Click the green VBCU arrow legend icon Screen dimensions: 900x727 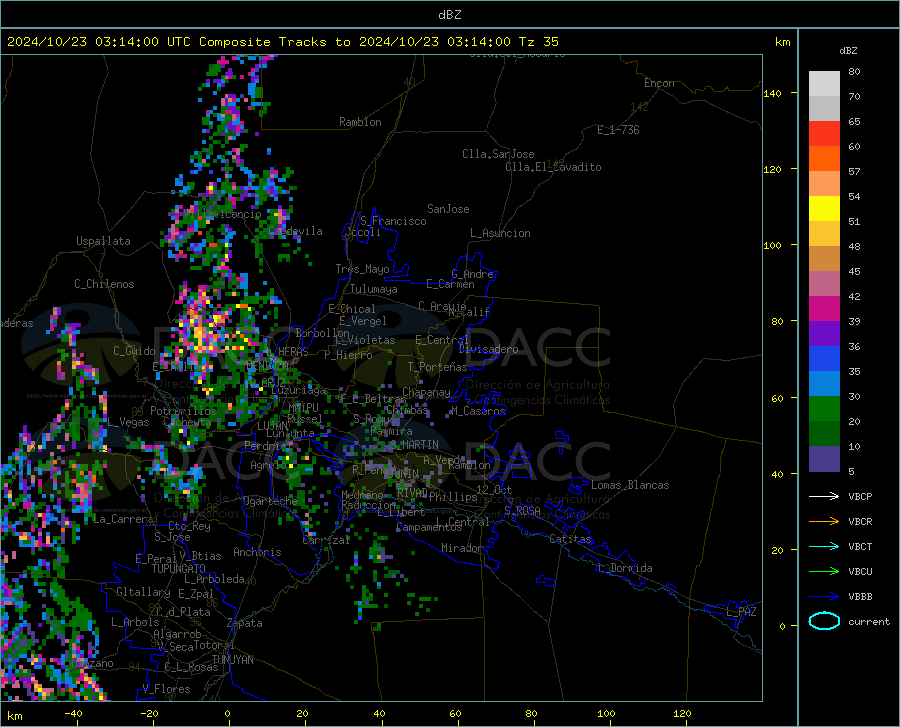point(824,572)
